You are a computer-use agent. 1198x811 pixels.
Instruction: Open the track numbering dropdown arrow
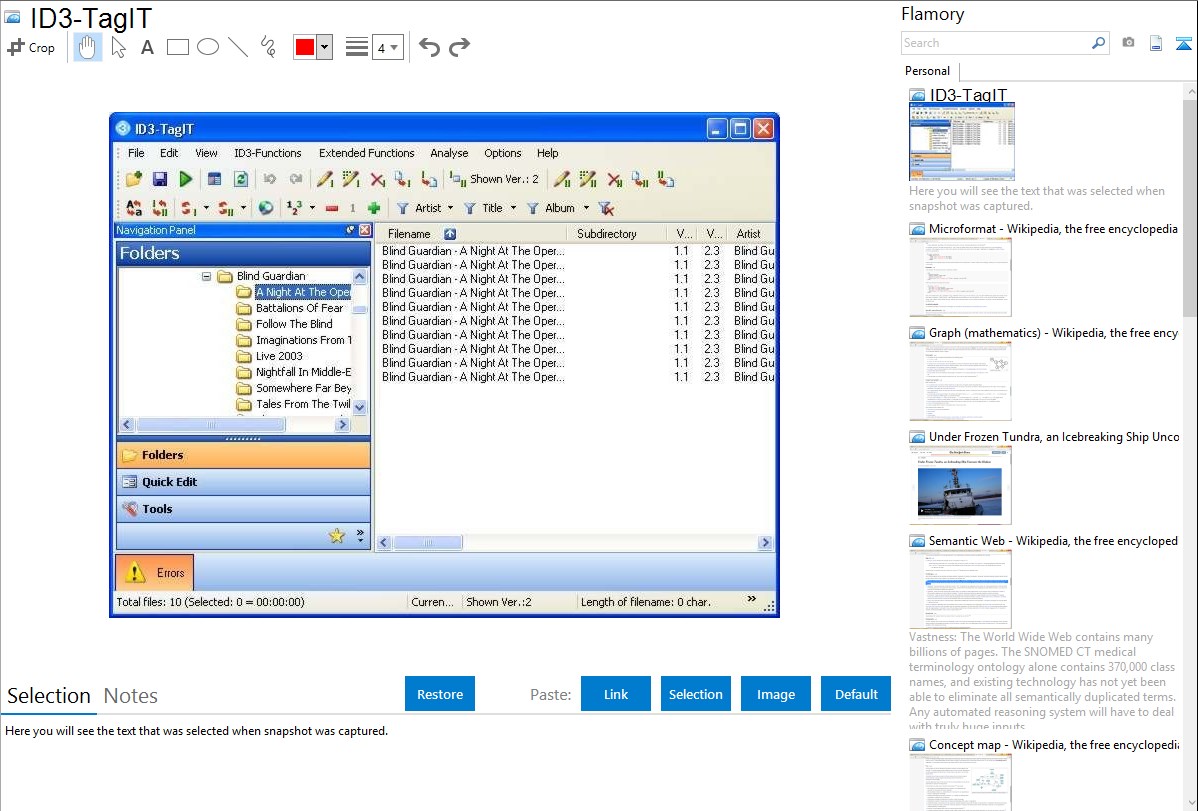312,208
